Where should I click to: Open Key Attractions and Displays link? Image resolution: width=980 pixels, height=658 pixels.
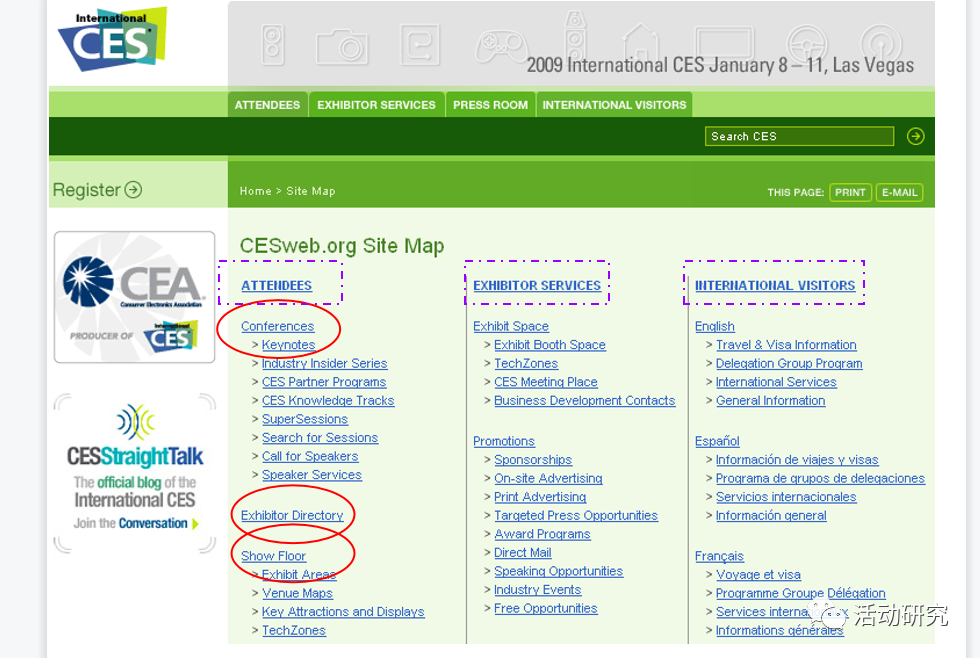343,612
